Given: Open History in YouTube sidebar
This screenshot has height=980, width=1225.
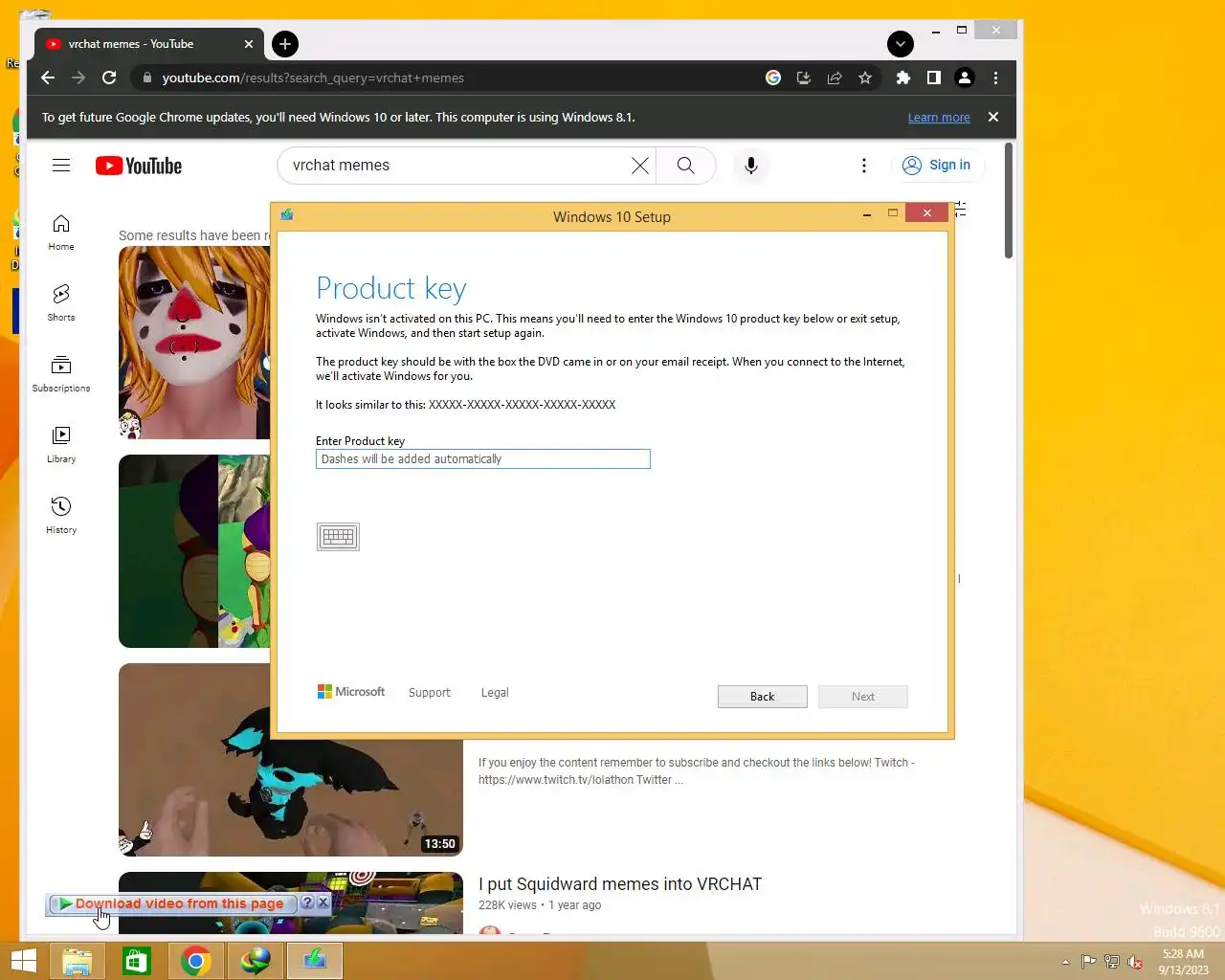Looking at the screenshot, I should (x=61, y=515).
